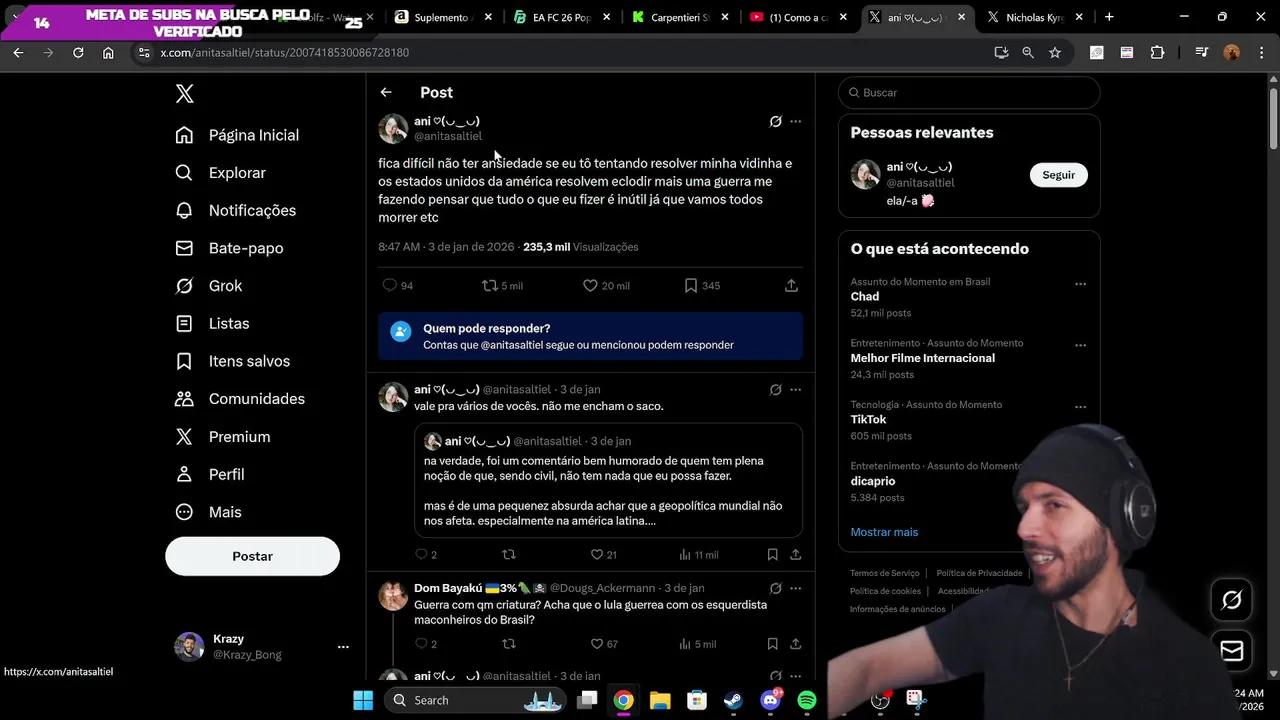Open more options on the main post
Viewport: 1280px width, 720px height.
pyautogui.click(x=796, y=122)
